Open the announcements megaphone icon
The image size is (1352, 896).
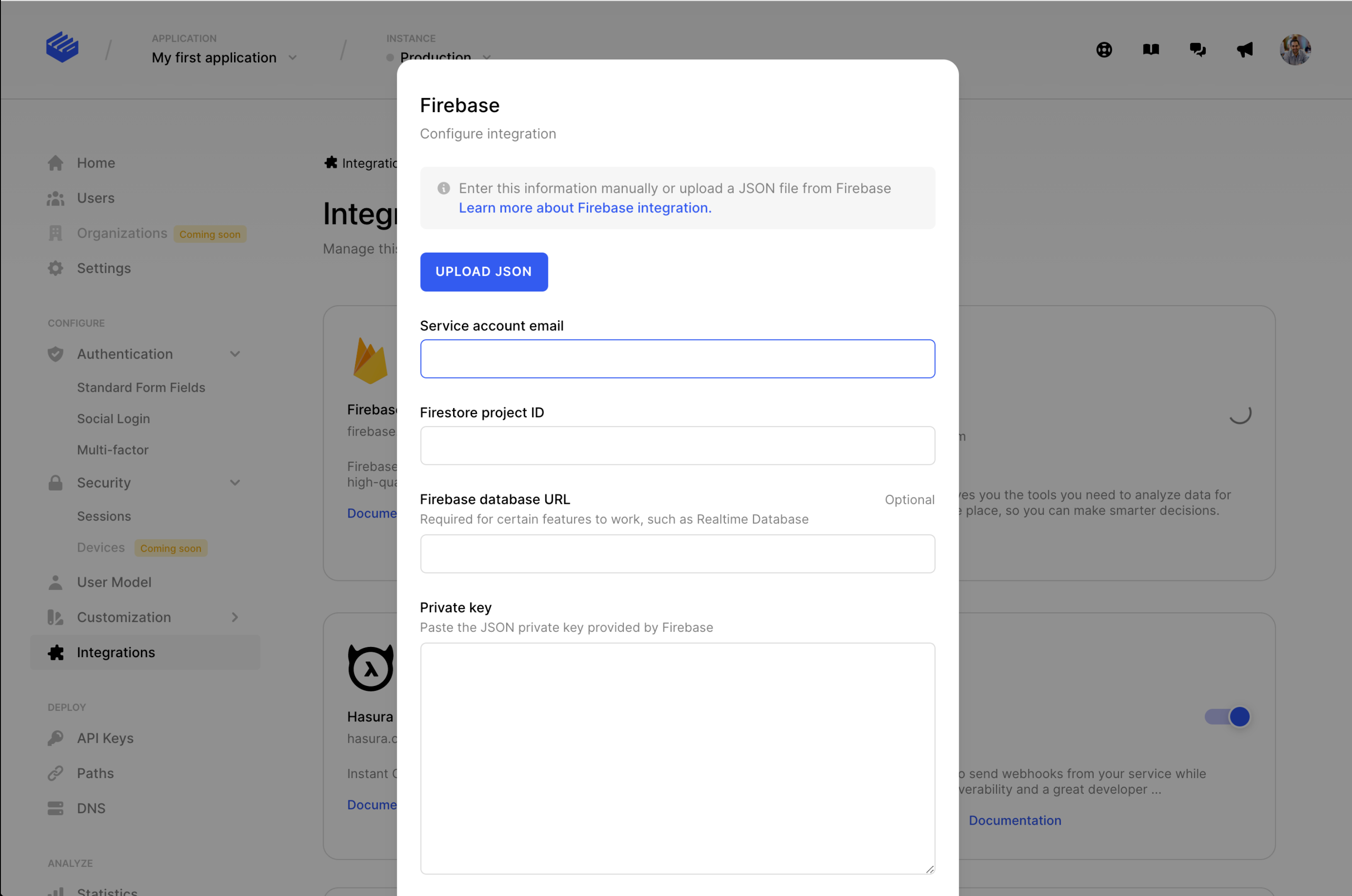(x=1245, y=50)
